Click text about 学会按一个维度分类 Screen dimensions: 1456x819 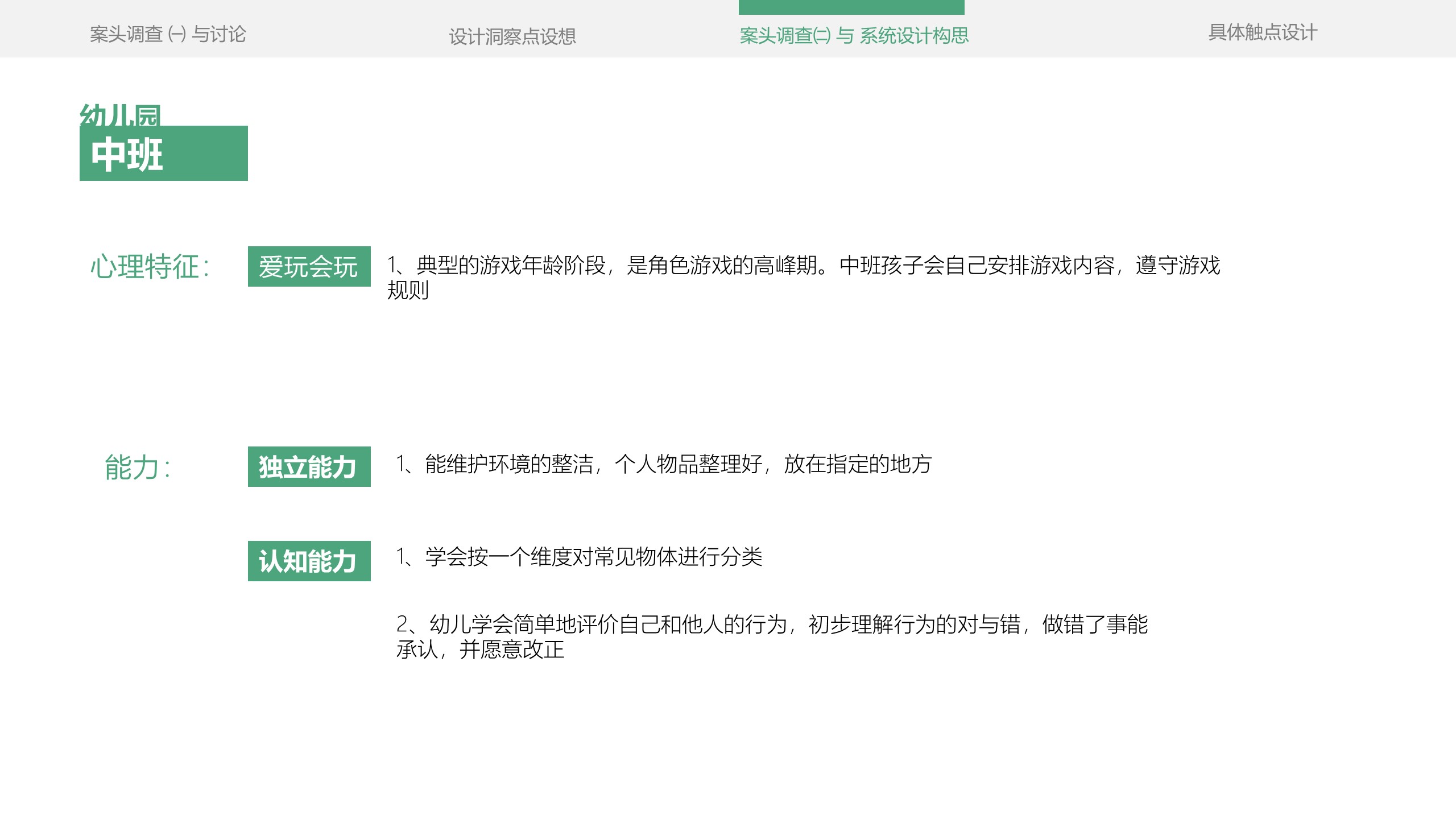click(x=579, y=557)
